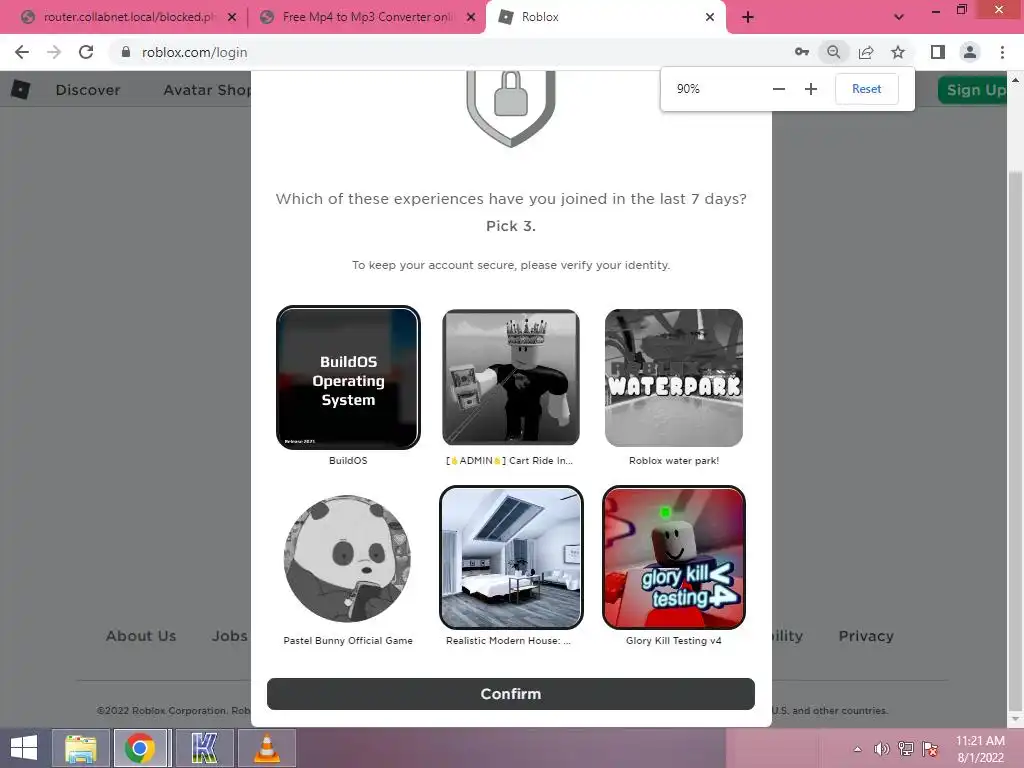Open the Privacy footer link
This screenshot has height=768, width=1024.
[x=866, y=636]
